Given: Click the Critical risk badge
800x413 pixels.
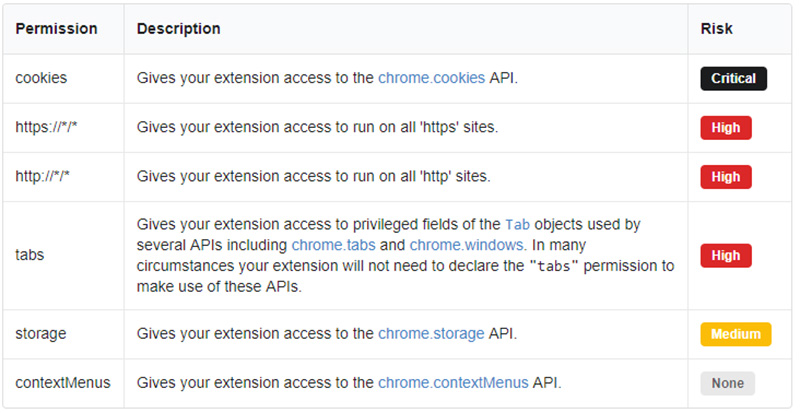Looking at the screenshot, I should point(733,79).
